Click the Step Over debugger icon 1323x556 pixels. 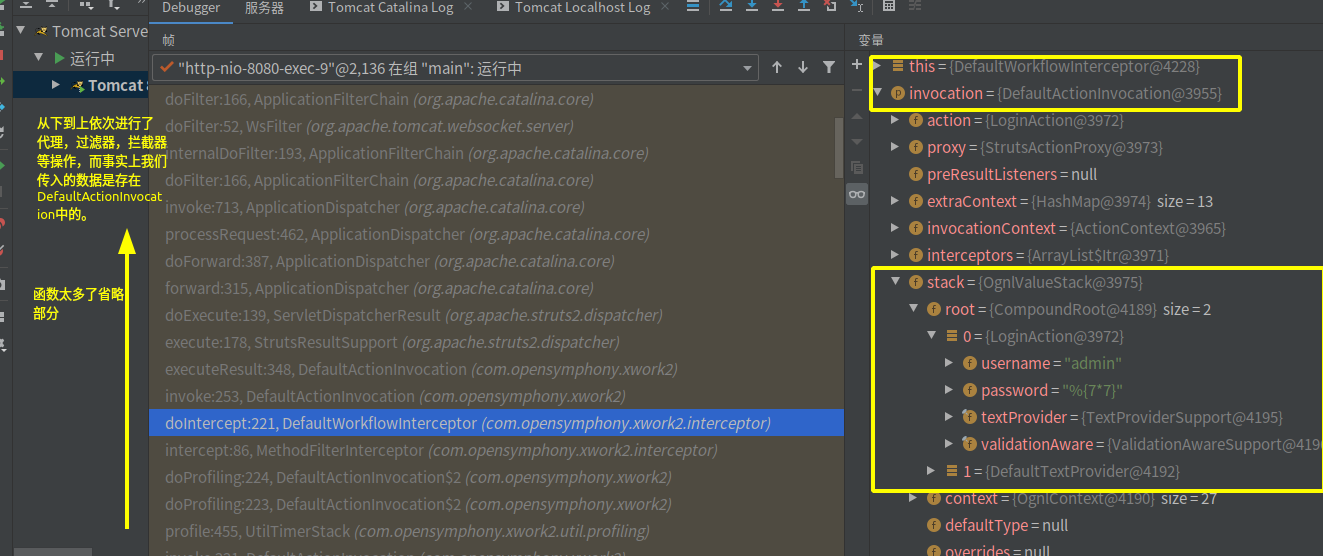[725, 7]
